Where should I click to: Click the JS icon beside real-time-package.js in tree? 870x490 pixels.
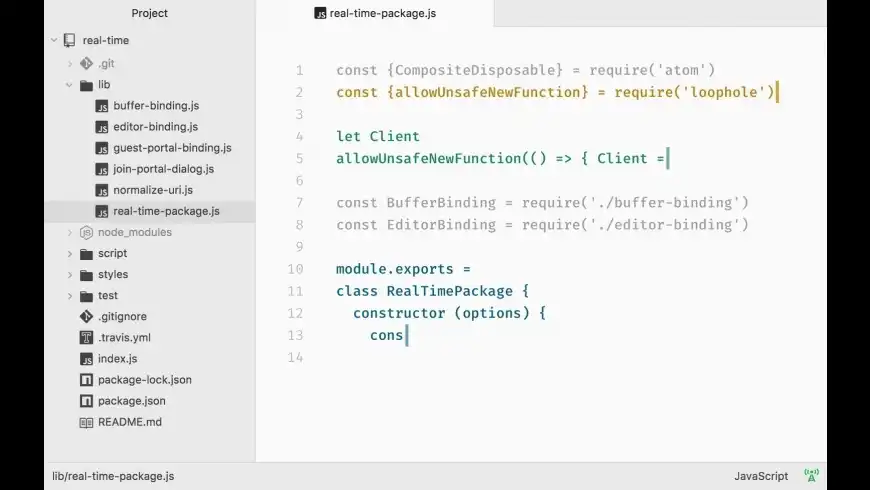coord(102,211)
